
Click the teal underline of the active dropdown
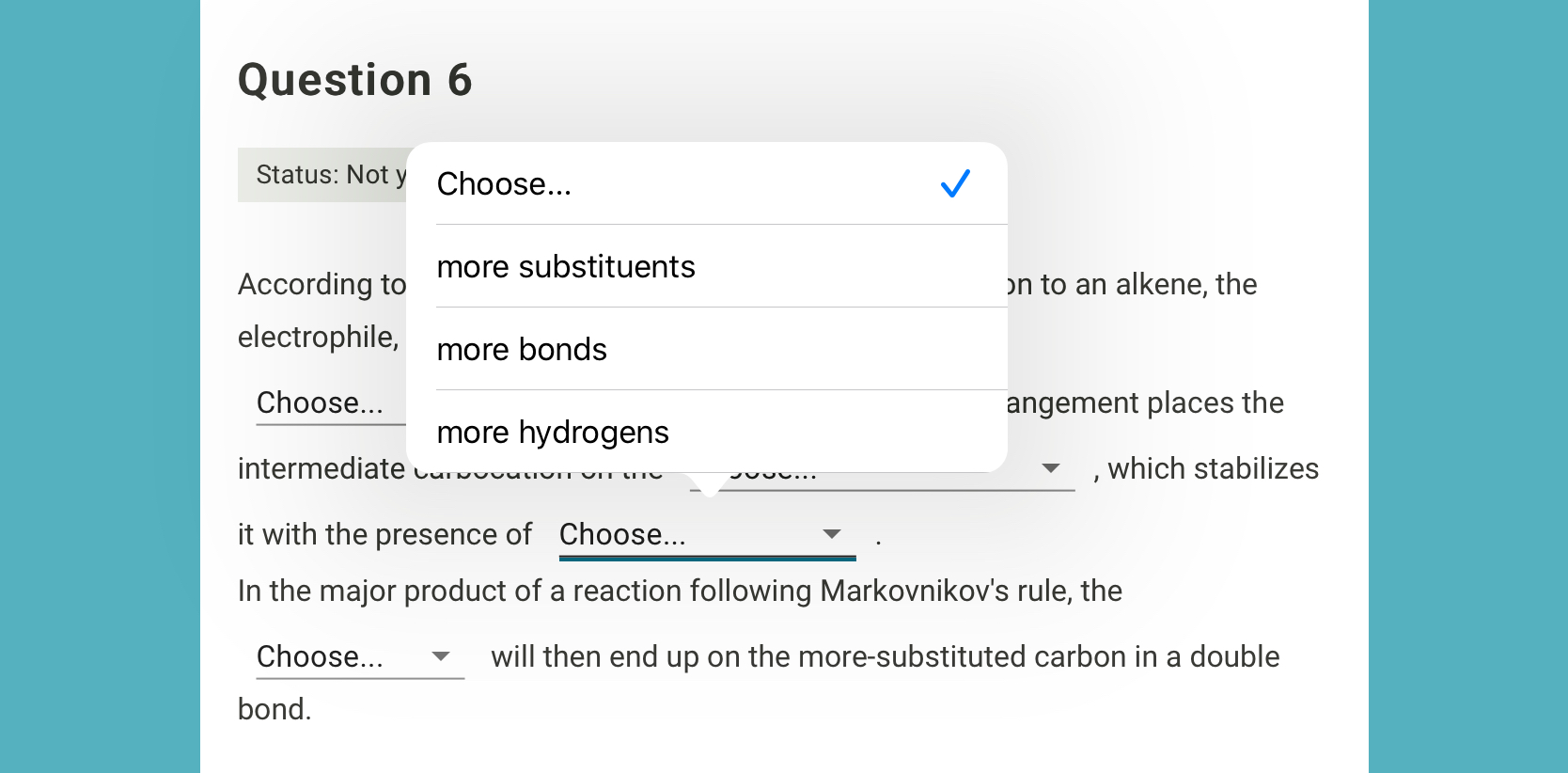tap(707, 556)
